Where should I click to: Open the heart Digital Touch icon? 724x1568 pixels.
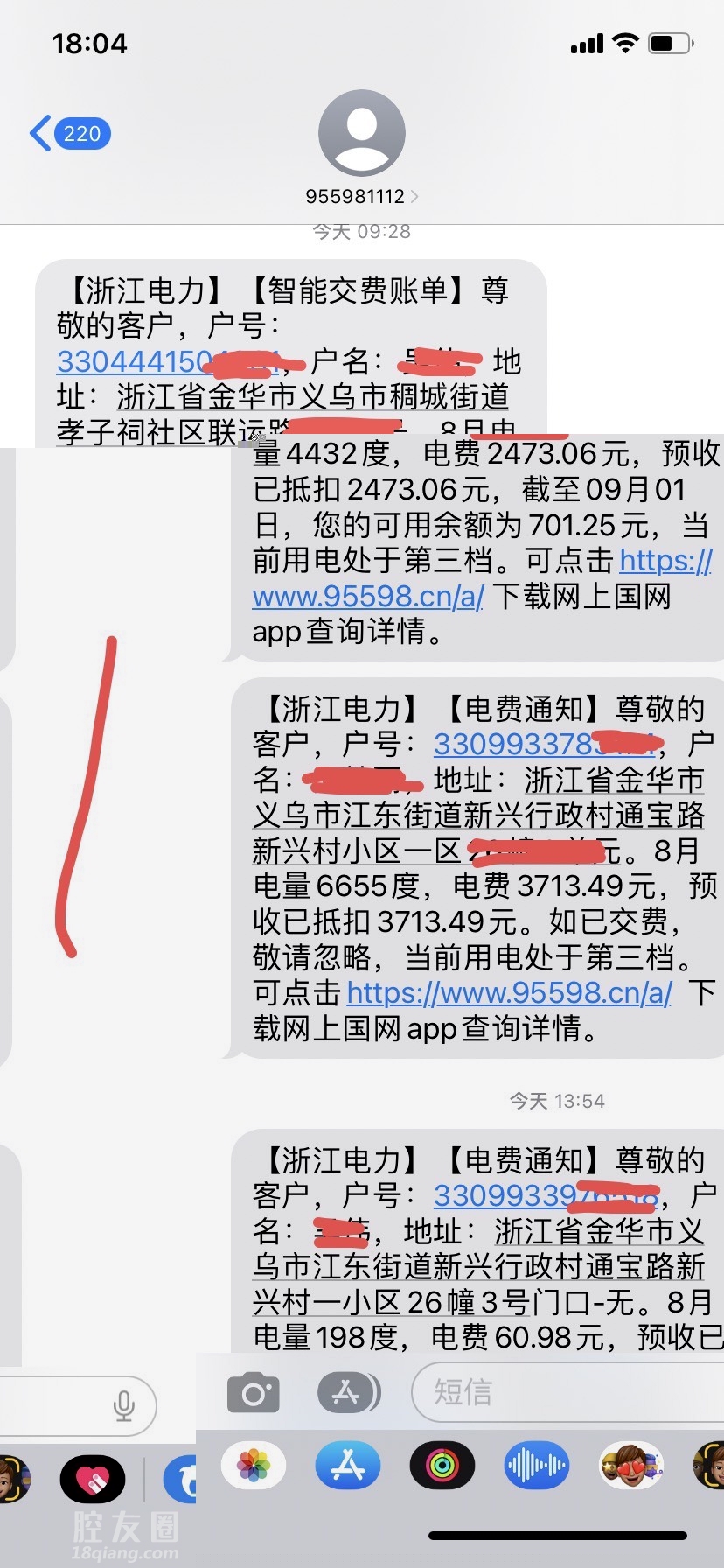pyautogui.click(x=93, y=1479)
